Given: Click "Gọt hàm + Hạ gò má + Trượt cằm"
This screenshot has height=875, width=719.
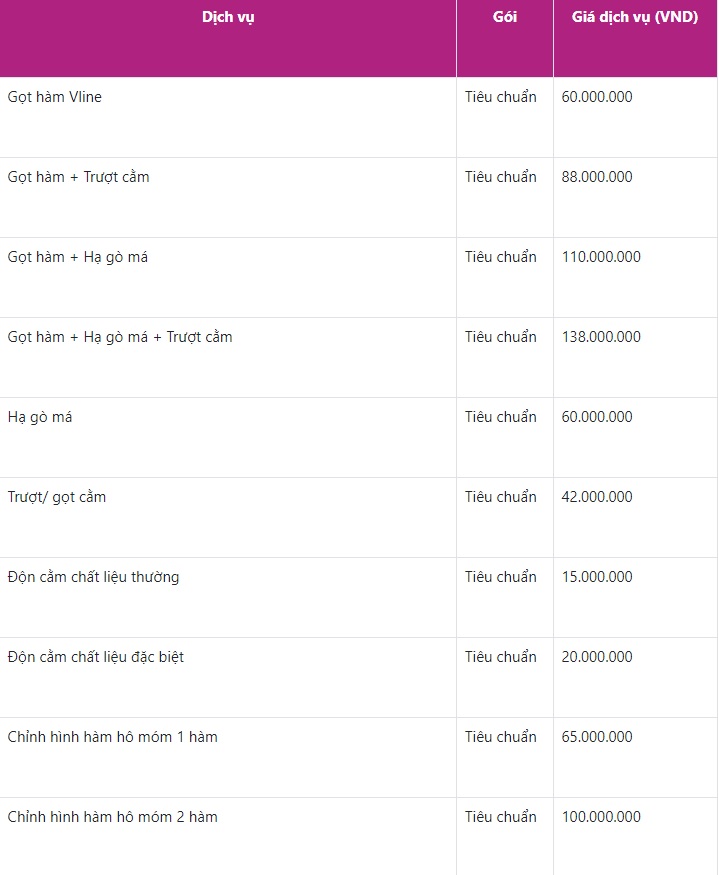Looking at the screenshot, I should [120, 337].
